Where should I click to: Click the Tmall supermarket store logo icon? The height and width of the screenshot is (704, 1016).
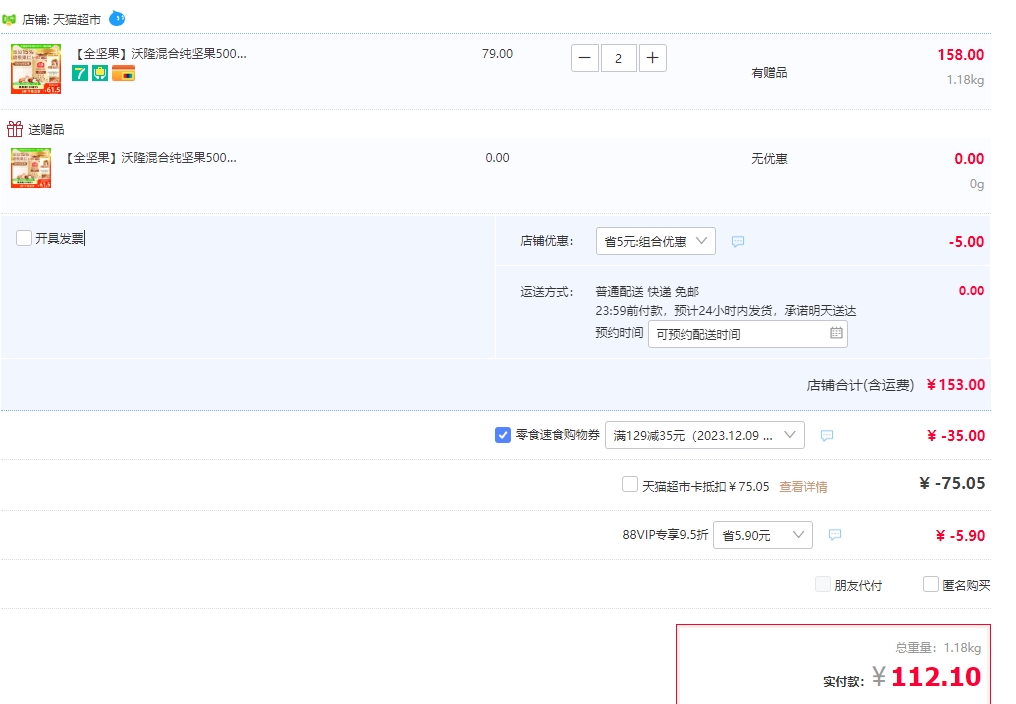click(9, 19)
